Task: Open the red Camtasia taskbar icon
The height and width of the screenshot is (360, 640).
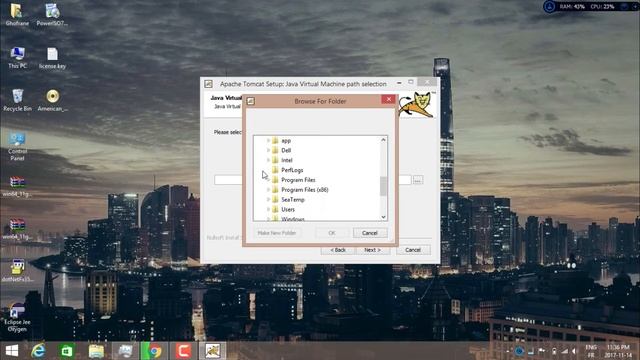Action: tap(183, 351)
